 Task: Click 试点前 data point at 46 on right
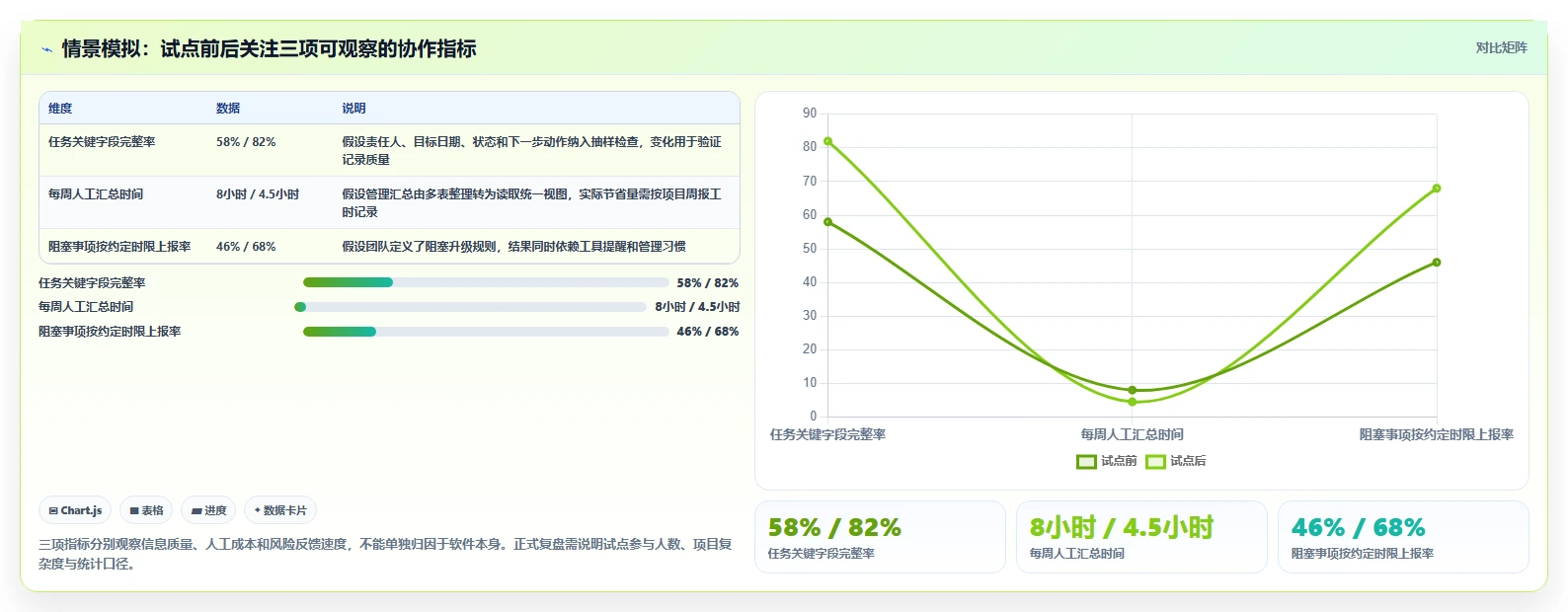click(1437, 263)
